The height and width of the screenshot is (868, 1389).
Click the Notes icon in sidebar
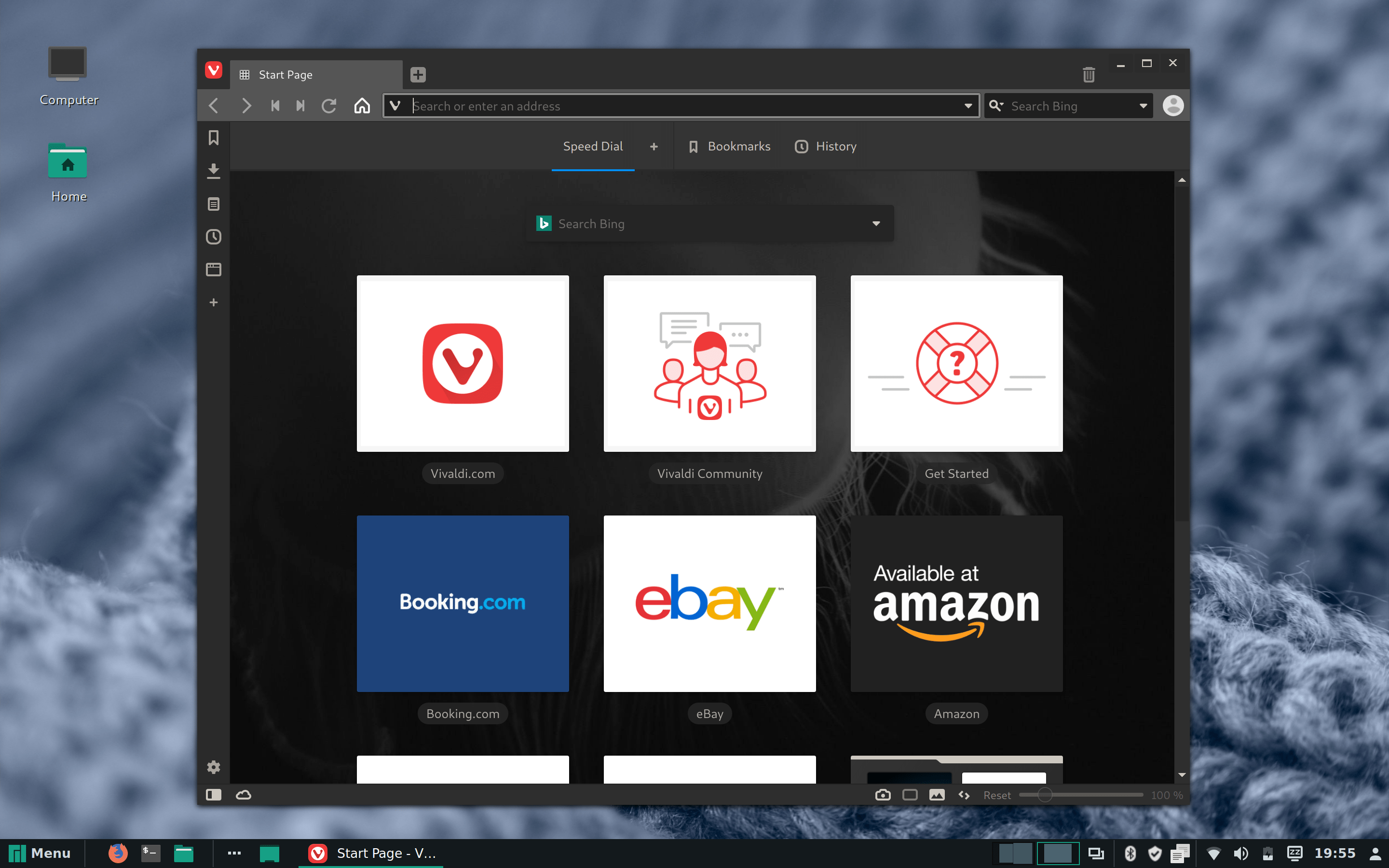click(214, 204)
